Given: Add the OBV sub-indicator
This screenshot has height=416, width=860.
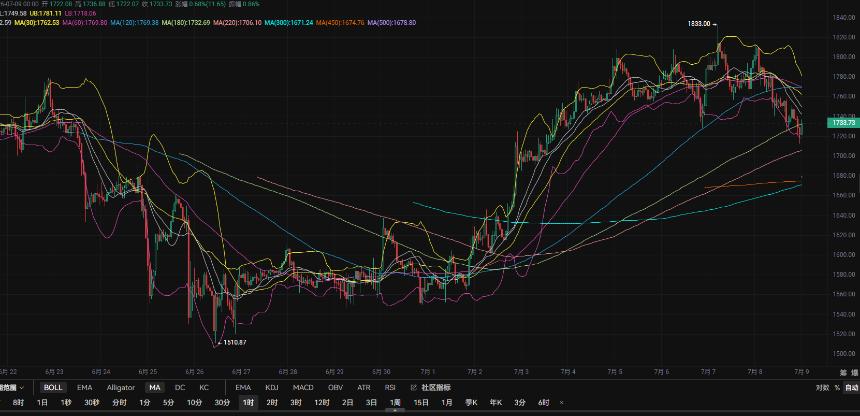Looking at the screenshot, I should pyautogui.click(x=336, y=387).
